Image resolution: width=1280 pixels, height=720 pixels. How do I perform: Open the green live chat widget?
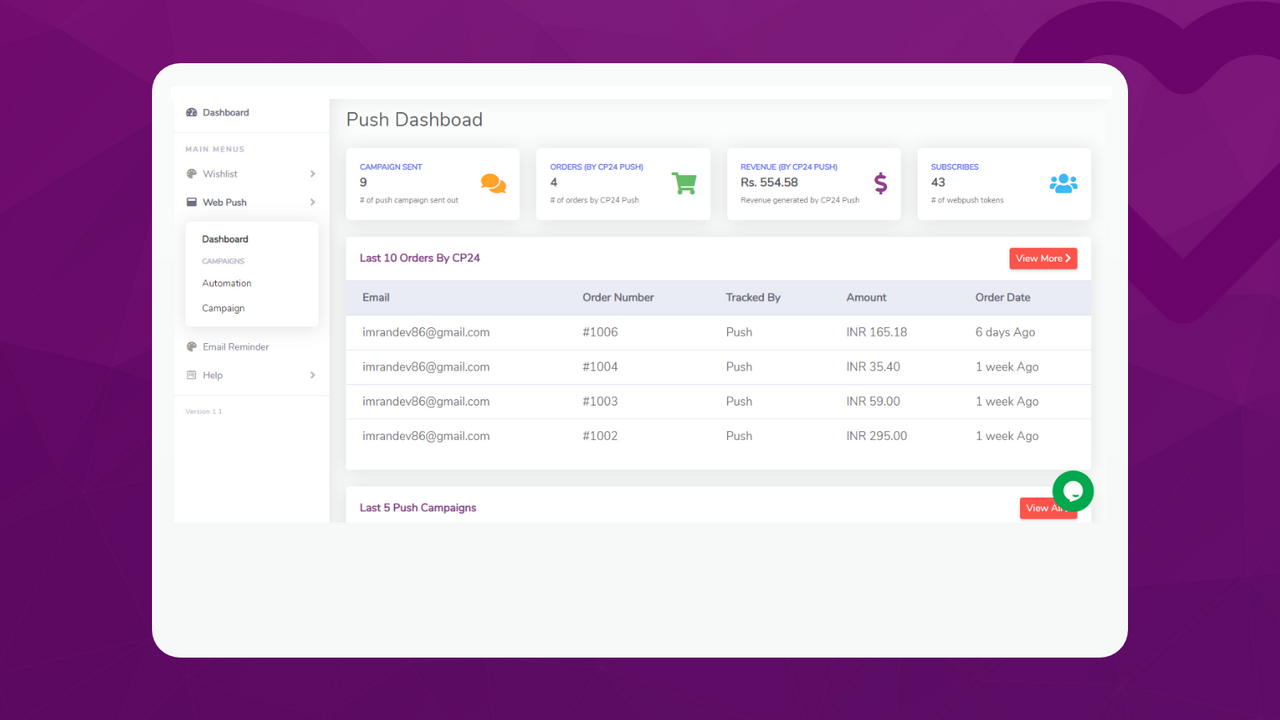click(1073, 491)
